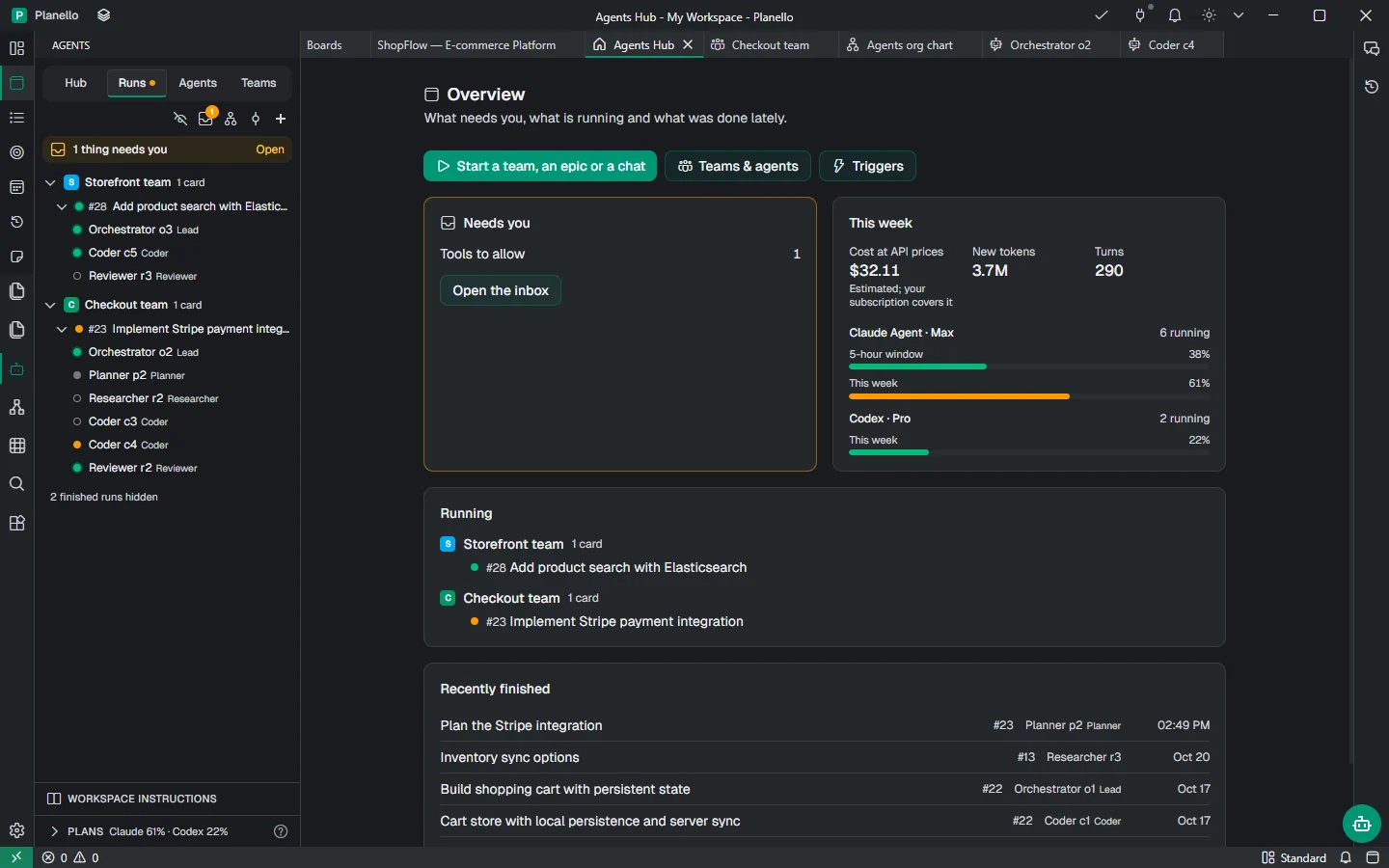
Task: Click the Triggers button
Action: 867,166
